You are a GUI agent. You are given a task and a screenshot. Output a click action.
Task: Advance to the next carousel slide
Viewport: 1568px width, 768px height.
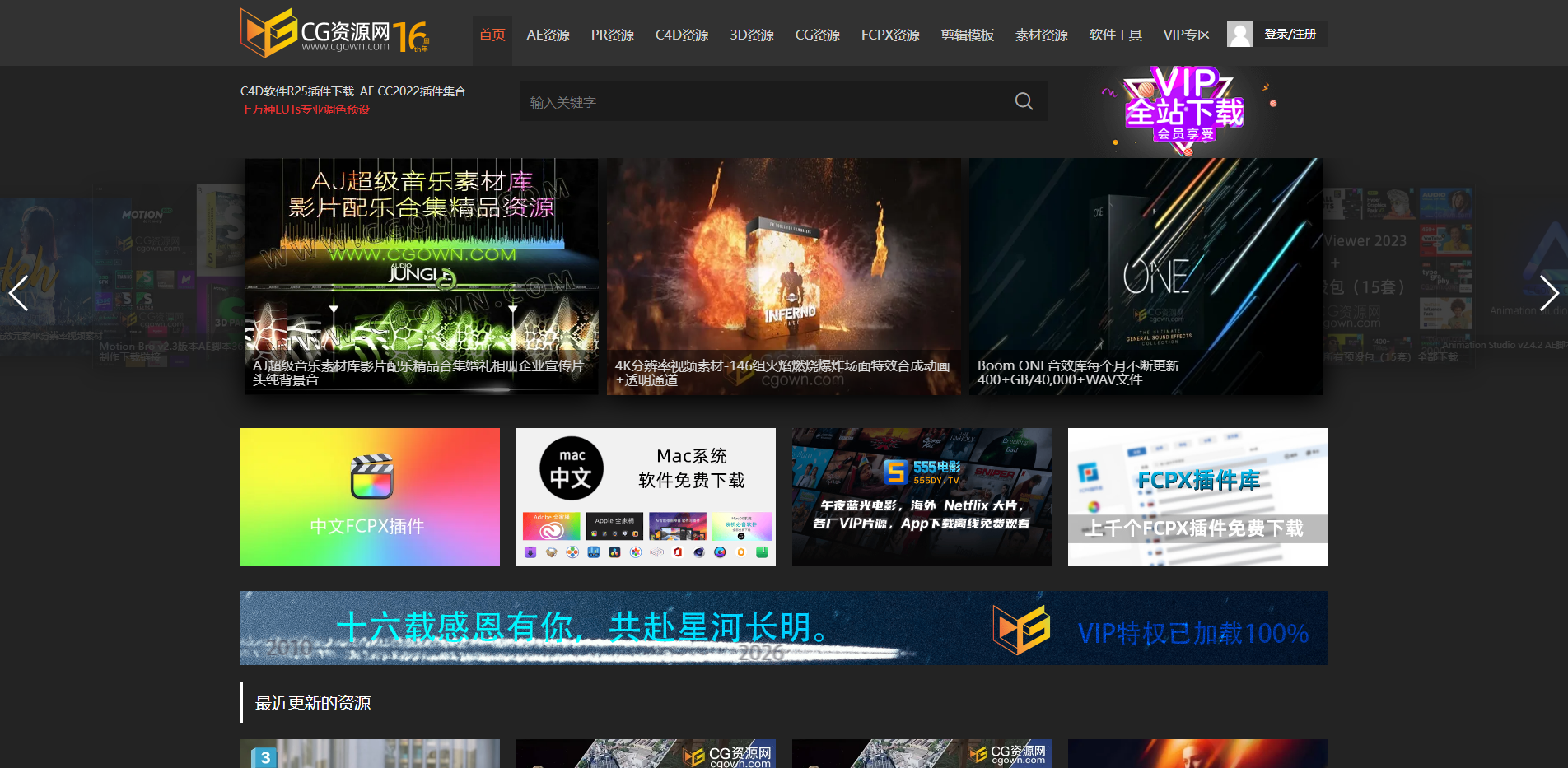[1548, 292]
